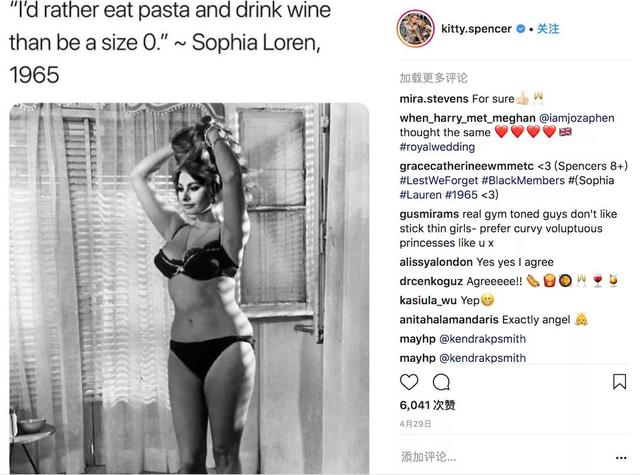Image resolution: width=640 pixels, height=475 pixels.
Task: Open drcenkoguz's profile
Action: tap(433, 281)
